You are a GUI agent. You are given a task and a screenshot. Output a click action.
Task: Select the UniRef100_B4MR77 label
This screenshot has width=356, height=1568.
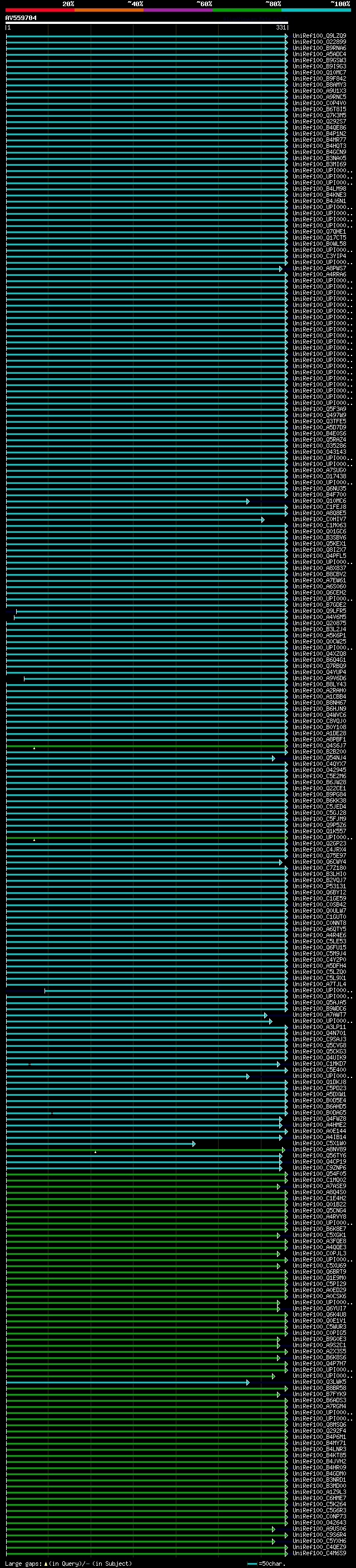coord(319,140)
